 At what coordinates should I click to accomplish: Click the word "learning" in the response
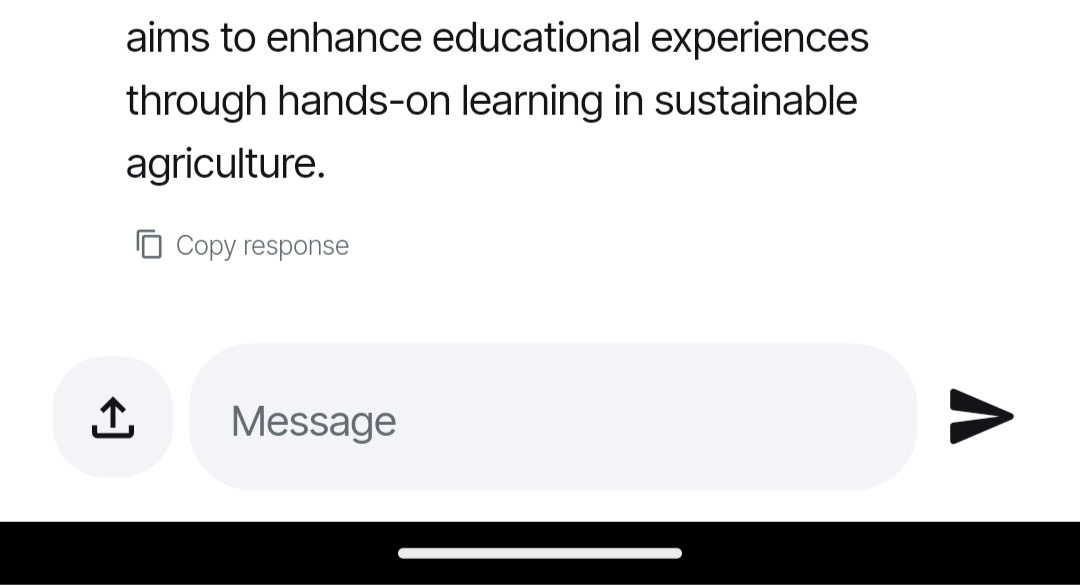[x=531, y=101]
